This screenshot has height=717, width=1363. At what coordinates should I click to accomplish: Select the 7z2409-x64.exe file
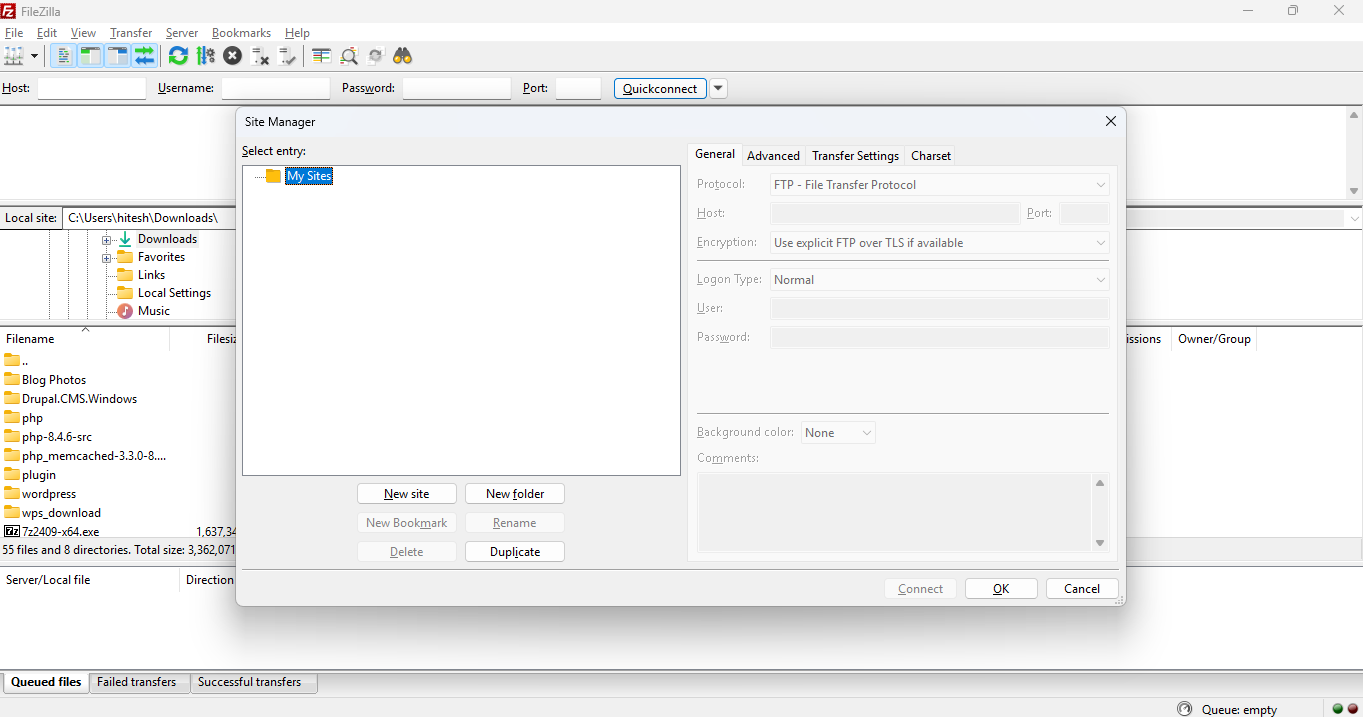click(x=60, y=532)
